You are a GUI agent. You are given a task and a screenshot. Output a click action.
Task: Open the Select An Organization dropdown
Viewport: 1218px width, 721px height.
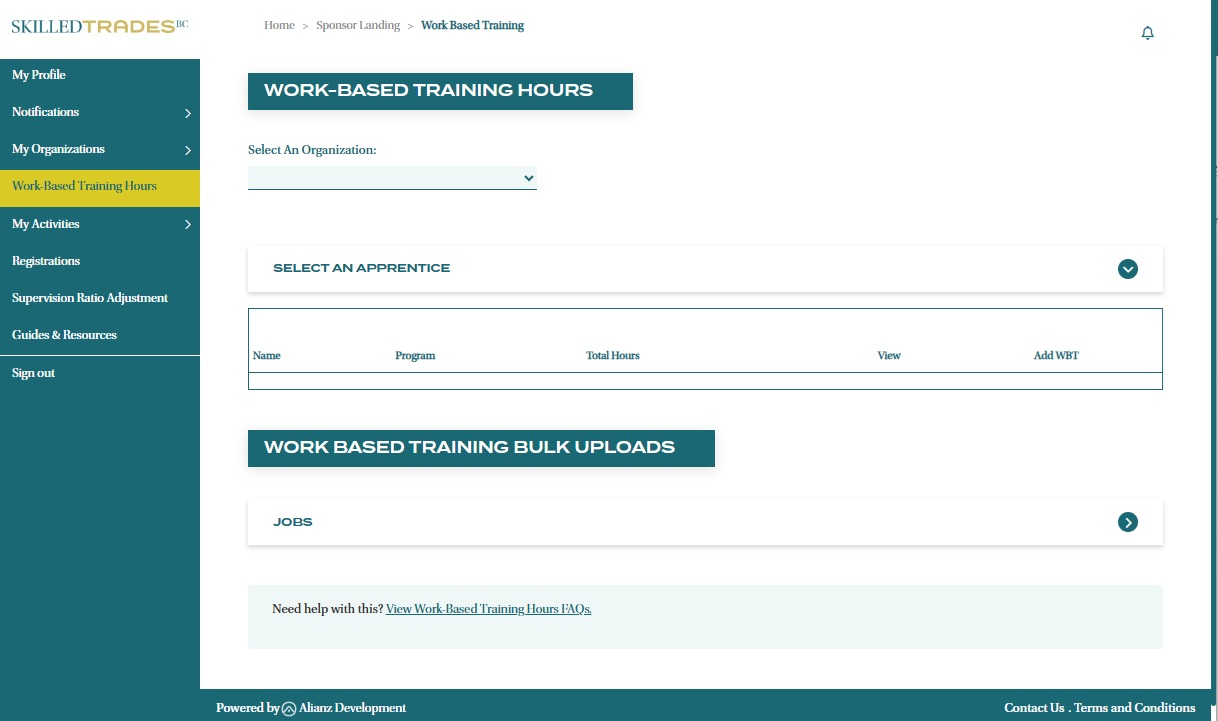392,178
